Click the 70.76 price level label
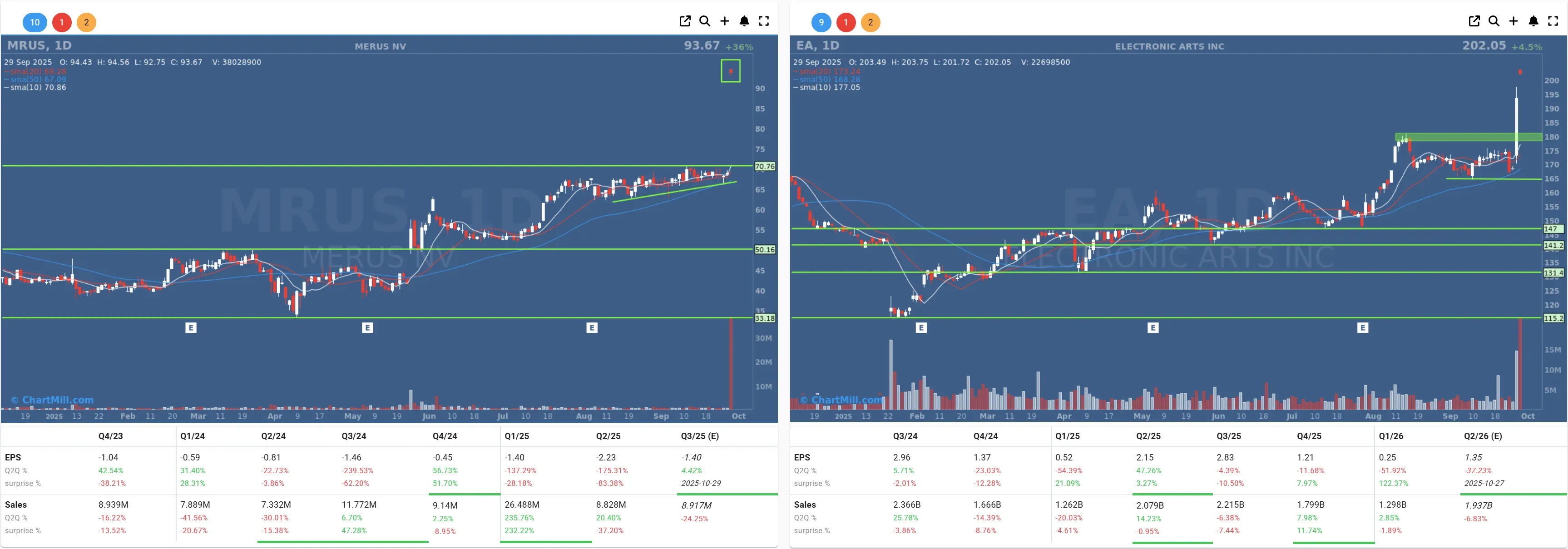This screenshot has width=1568, height=549. click(x=765, y=166)
